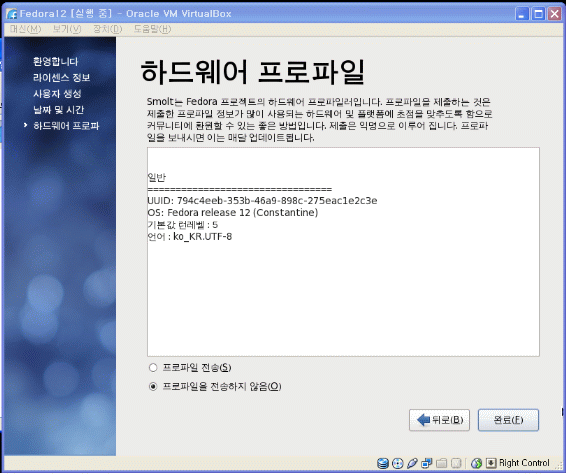Click the 뒤로(B) back button
Viewport: 567px width, 474px height.
(x=439, y=420)
